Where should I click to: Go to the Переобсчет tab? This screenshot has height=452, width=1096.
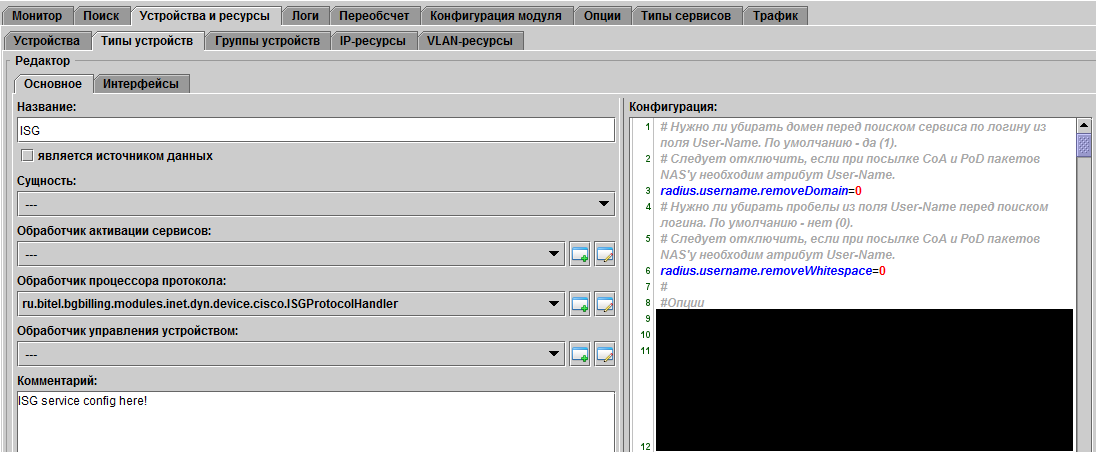coord(375,15)
